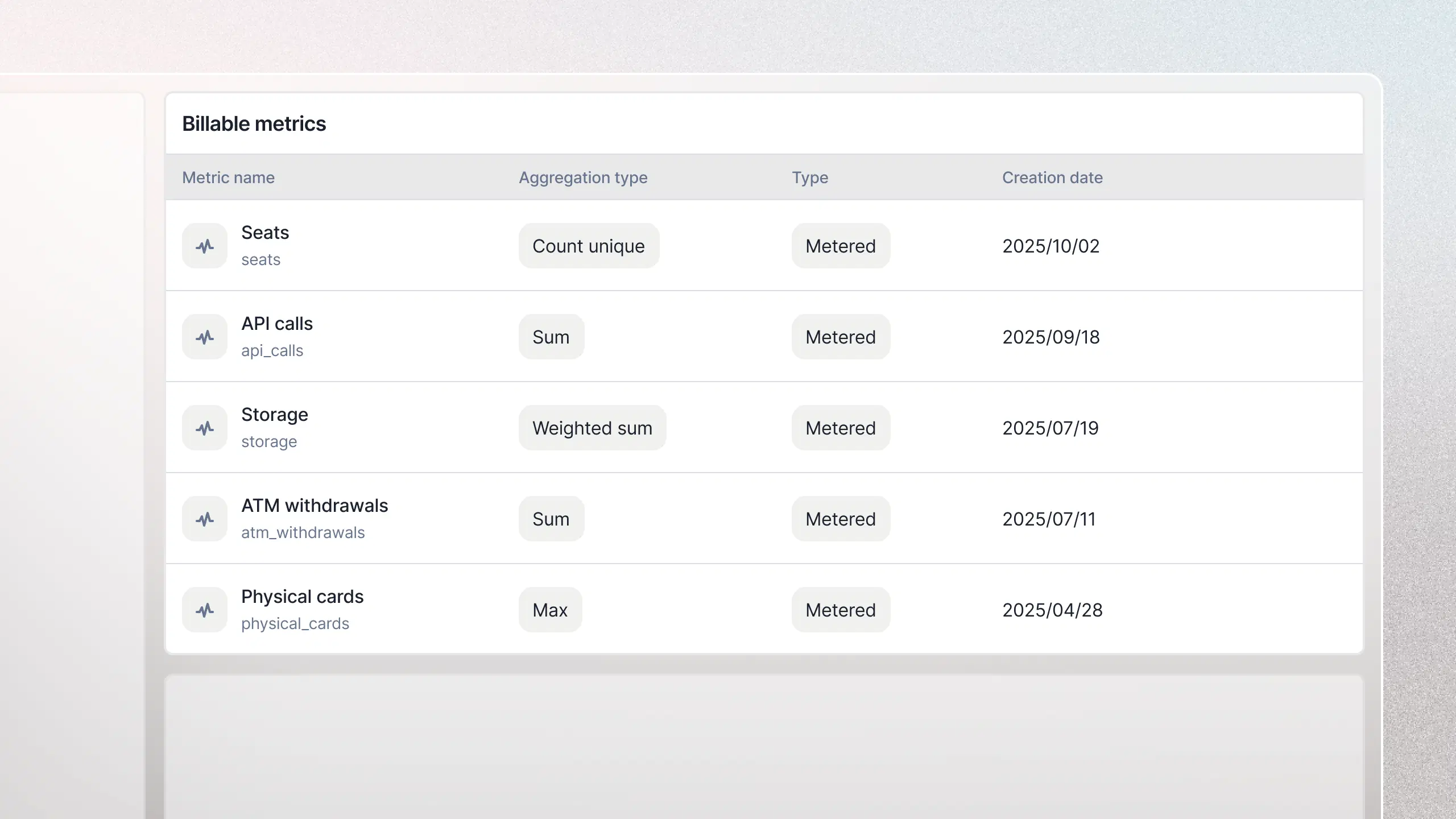Screen dimensions: 1456x819
Task: Click the Sum badge for ATM withdrawals
Action: [x=551, y=519]
